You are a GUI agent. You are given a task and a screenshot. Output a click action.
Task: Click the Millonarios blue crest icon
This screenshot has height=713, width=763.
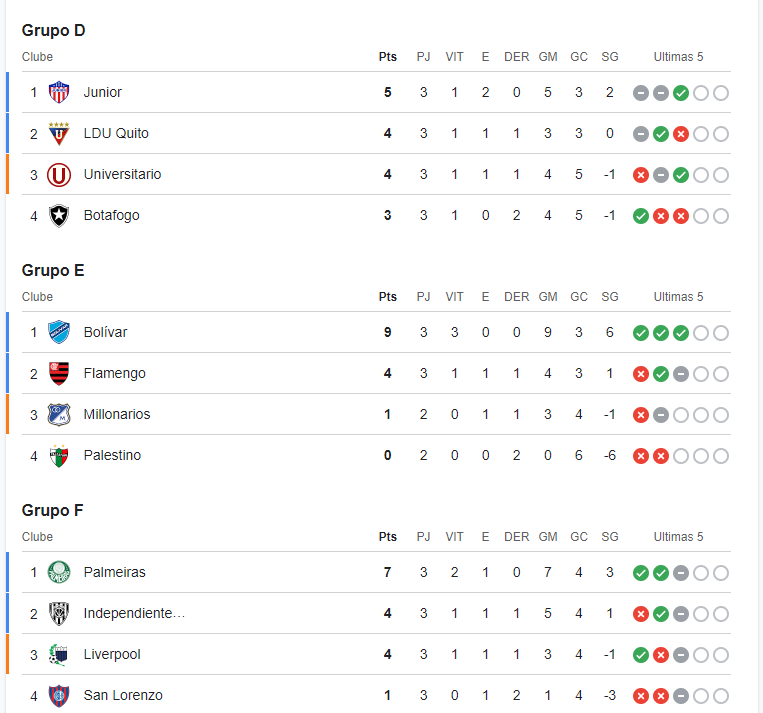point(59,415)
